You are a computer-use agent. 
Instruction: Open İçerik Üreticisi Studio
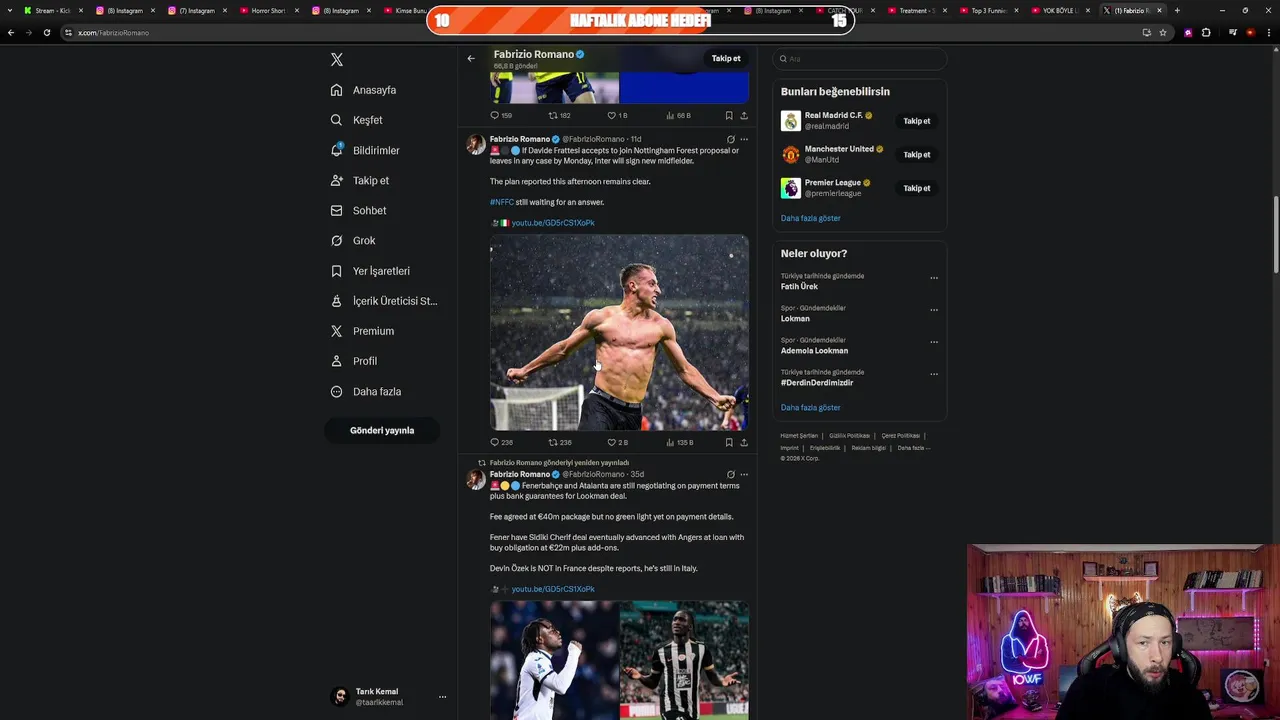pos(384,301)
